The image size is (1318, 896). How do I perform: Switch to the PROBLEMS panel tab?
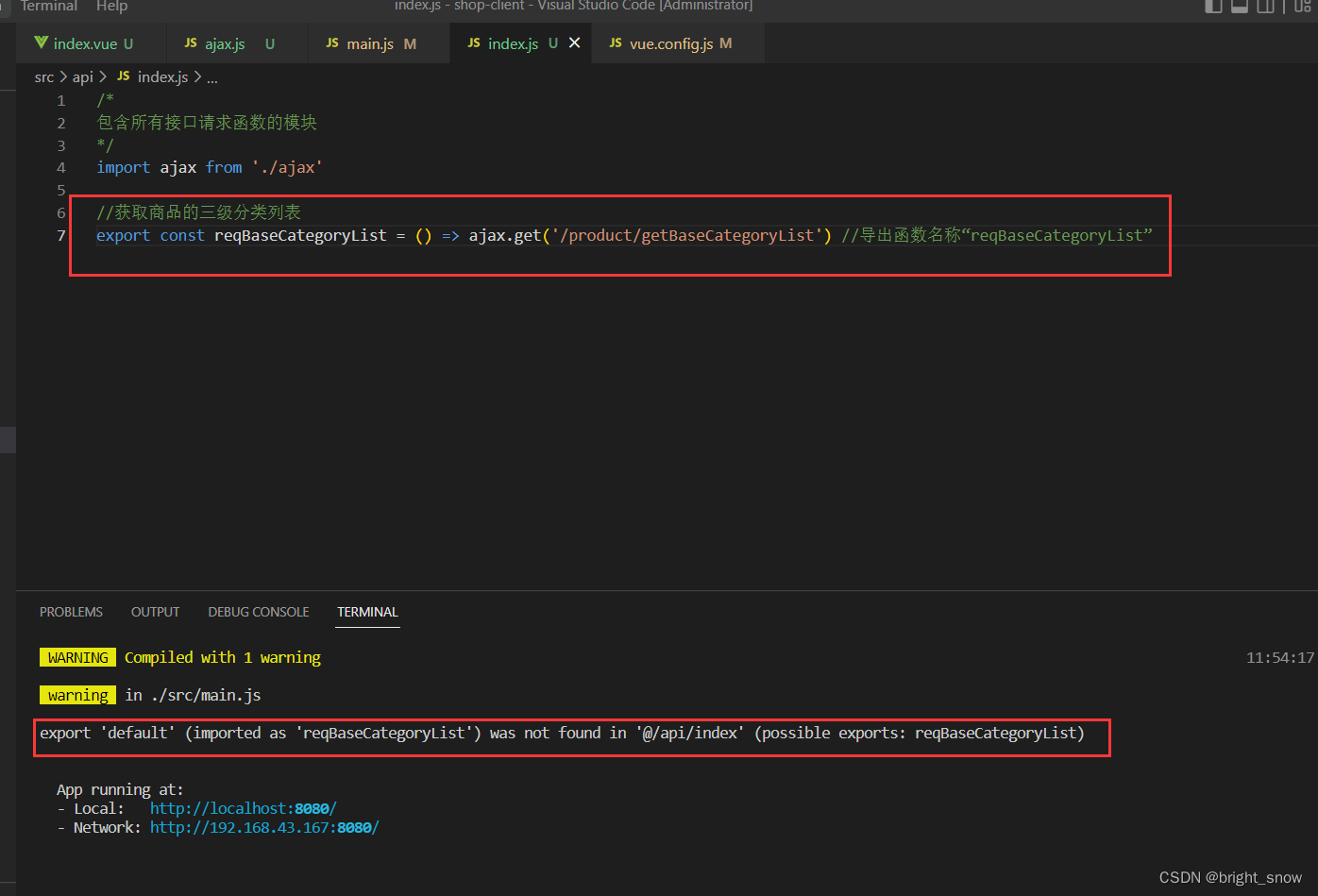(71, 612)
